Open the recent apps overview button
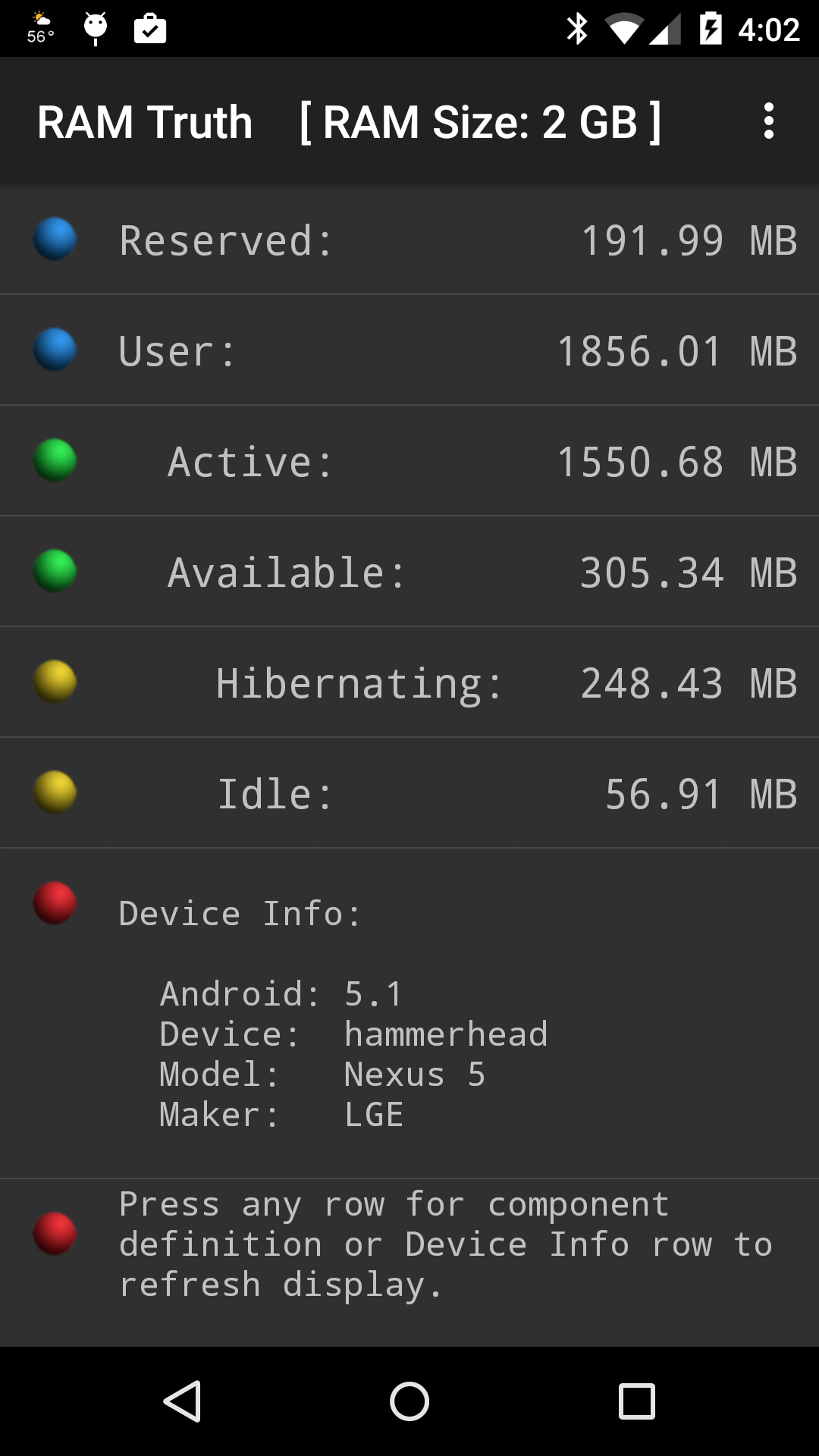The height and width of the screenshot is (1456, 819). pos(636,1401)
